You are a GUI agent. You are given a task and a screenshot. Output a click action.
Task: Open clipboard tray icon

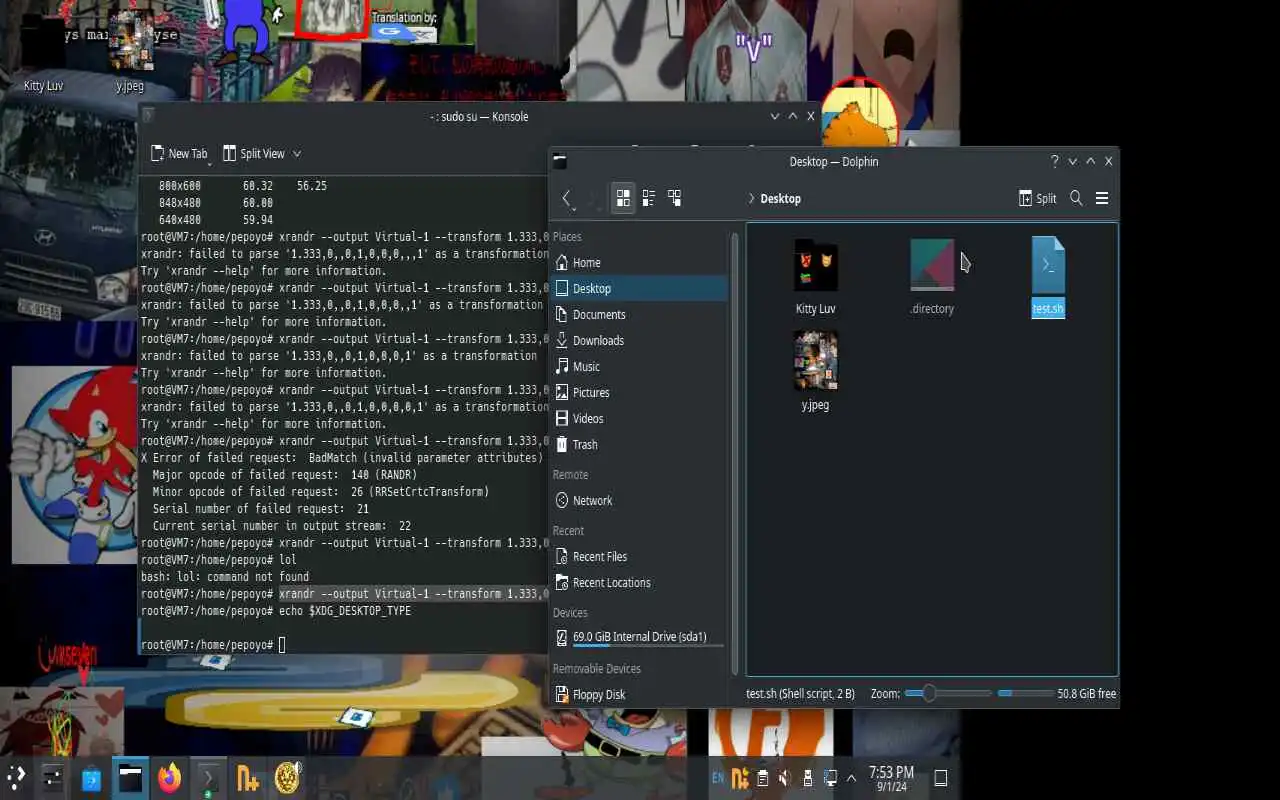pyautogui.click(x=763, y=777)
